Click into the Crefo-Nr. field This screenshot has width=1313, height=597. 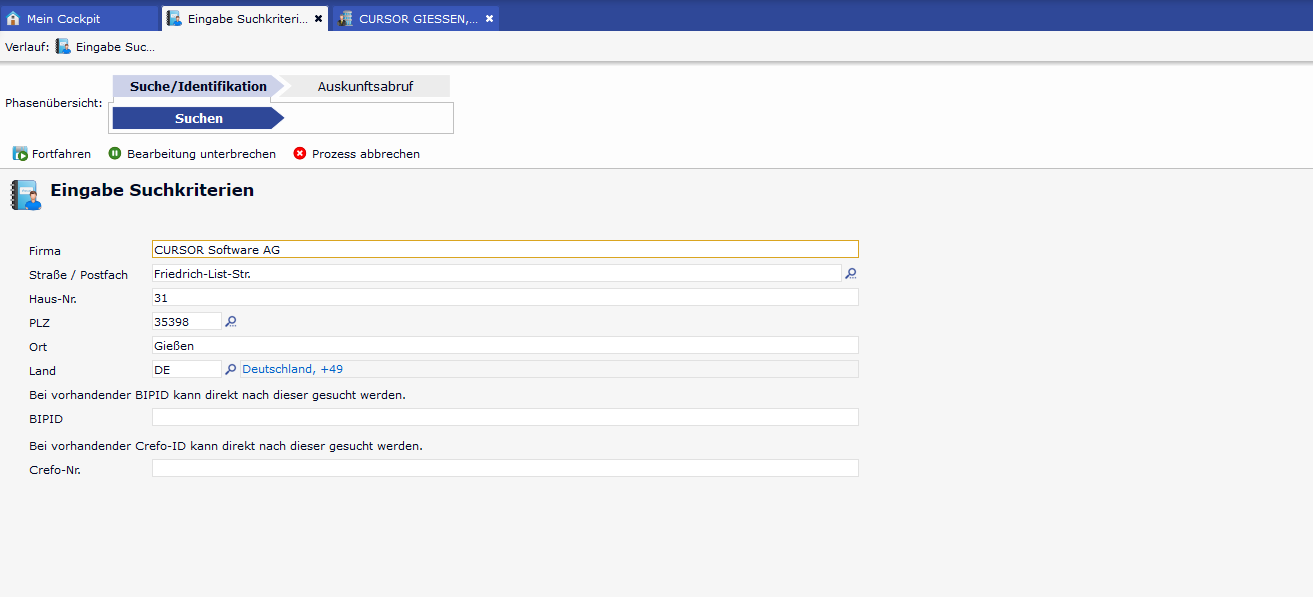point(504,468)
